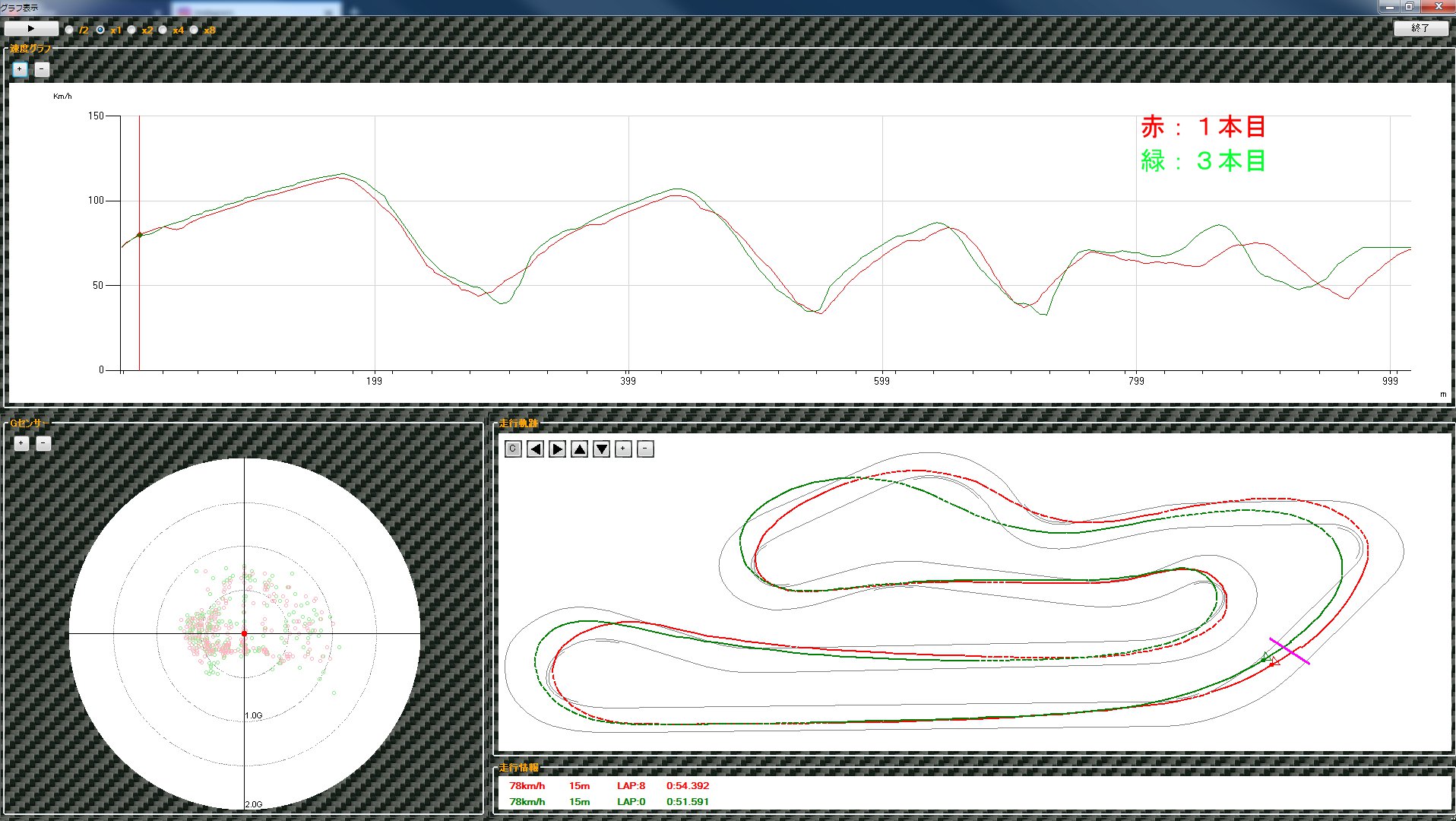Choose the x4 playback speed radio
Image resolution: width=1456 pixels, height=821 pixels.
tap(163, 30)
